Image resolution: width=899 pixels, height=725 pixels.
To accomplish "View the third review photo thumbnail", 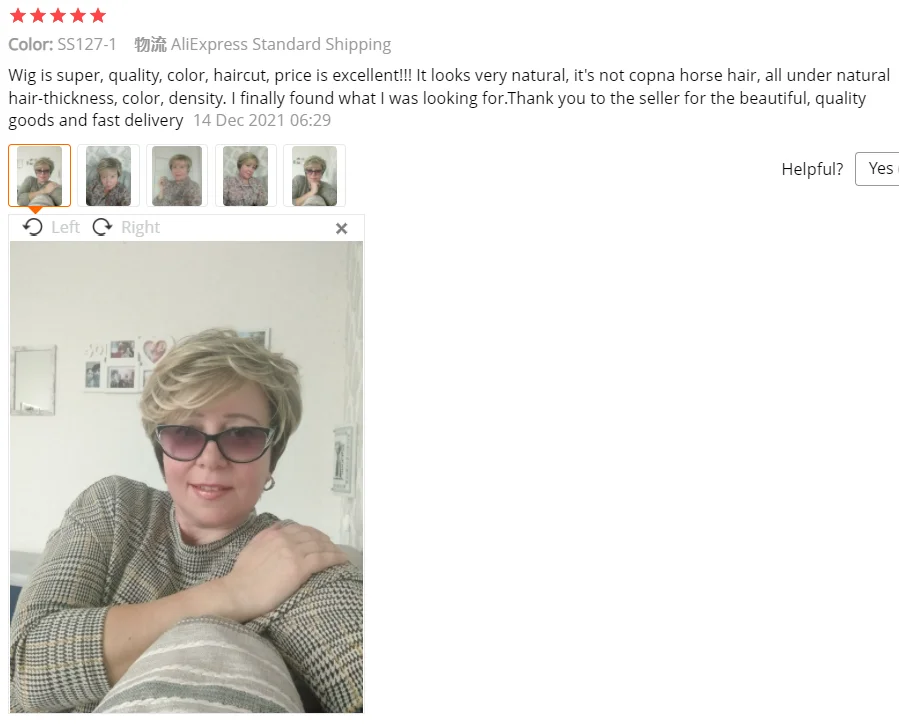I will point(177,175).
